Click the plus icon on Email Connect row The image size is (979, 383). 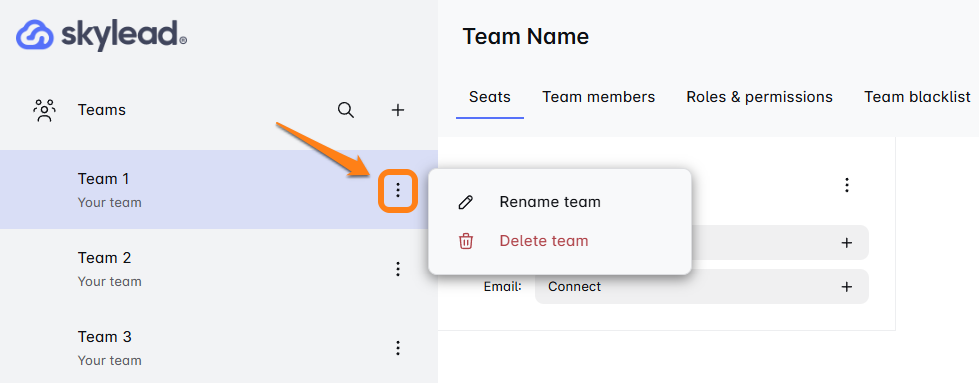847,287
